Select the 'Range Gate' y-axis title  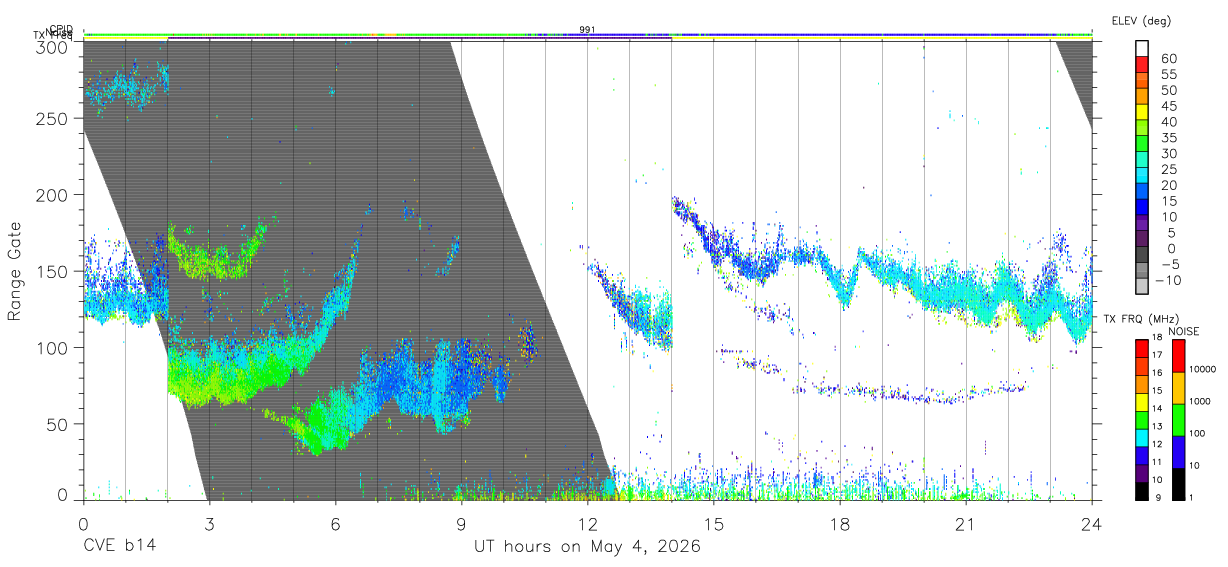pos(15,273)
